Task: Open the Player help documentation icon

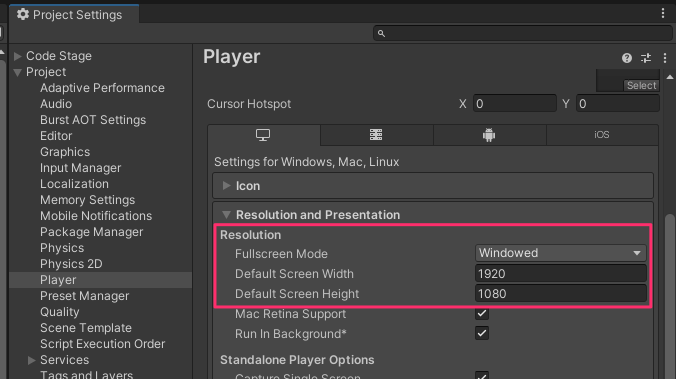Action: [x=627, y=58]
